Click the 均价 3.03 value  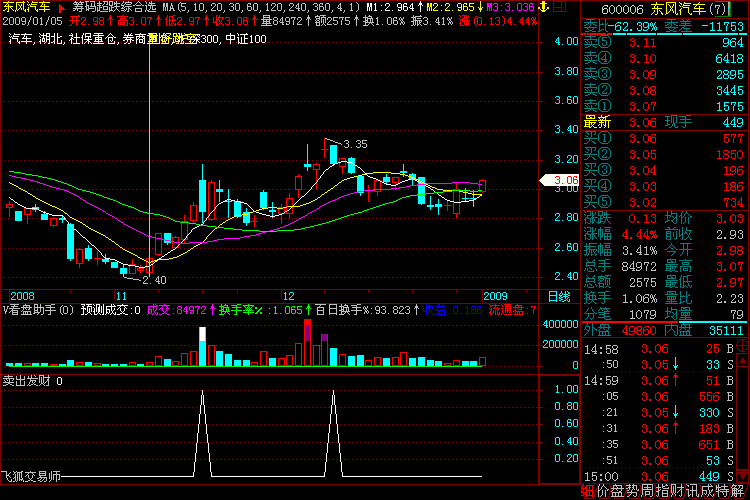coord(729,219)
